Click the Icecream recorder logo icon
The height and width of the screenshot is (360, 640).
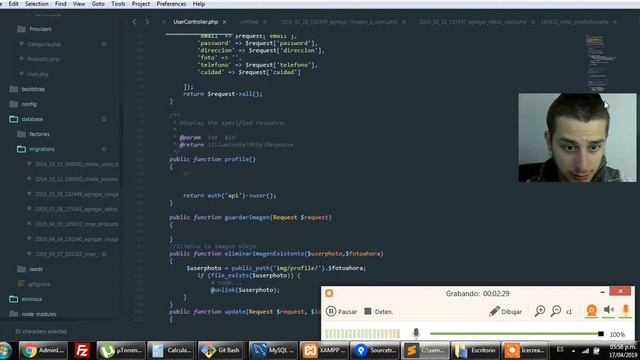pyautogui.click(x=329, y=293)
